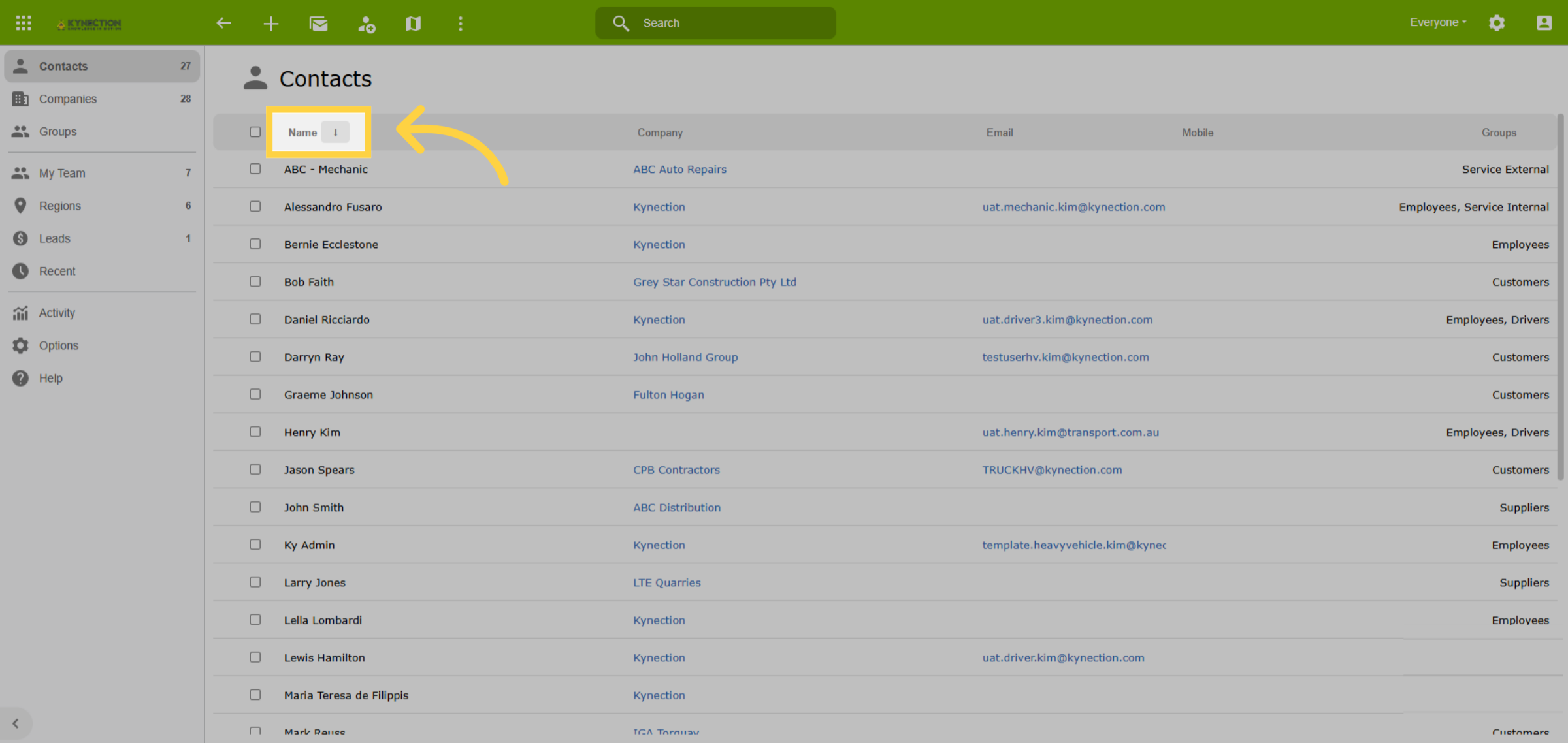This screenshot has width=1568, height=743.
Task: Open the three-dot more menu
Action: pyautogui.click(x=460, y=24)
